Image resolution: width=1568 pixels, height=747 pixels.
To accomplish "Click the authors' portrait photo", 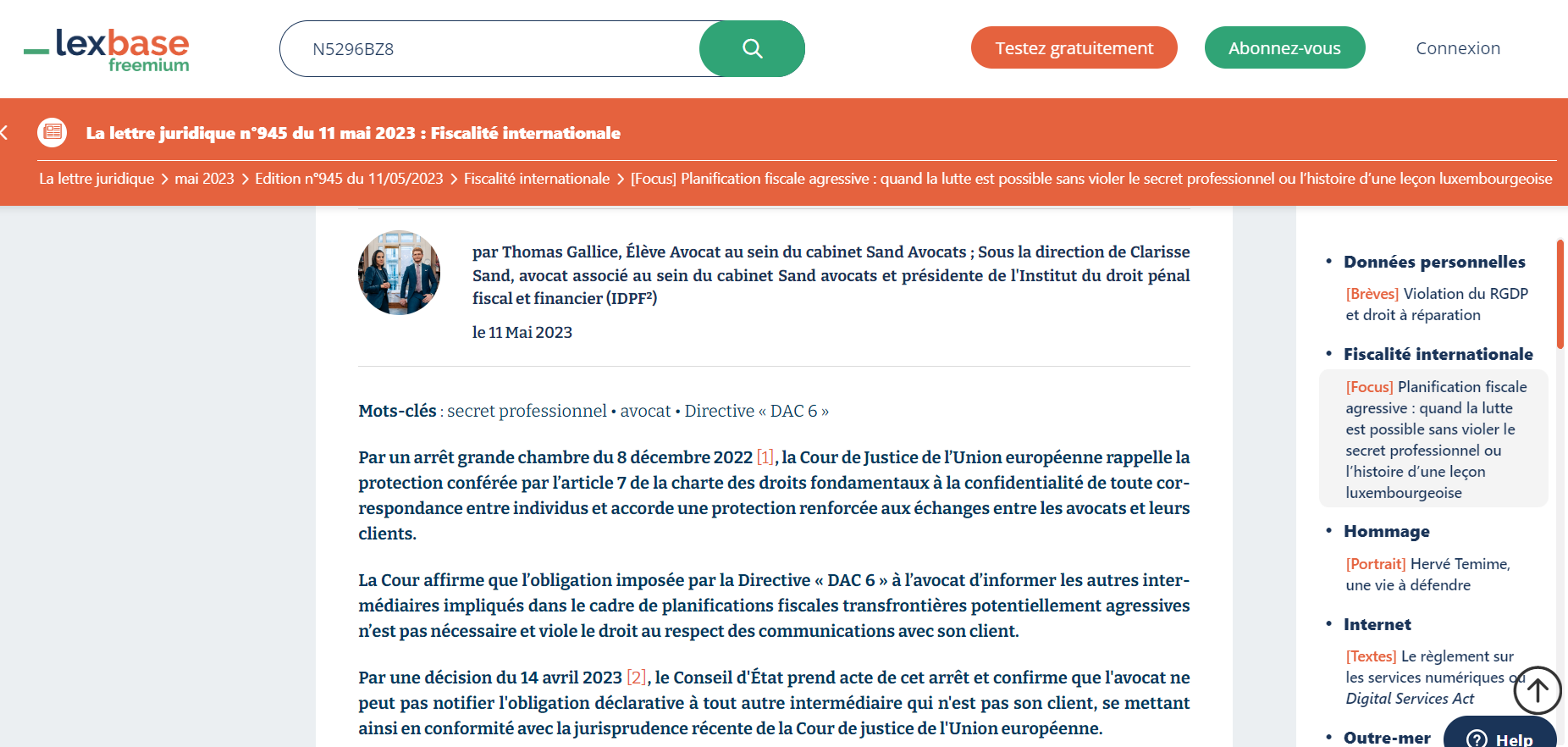I will 399,273.
